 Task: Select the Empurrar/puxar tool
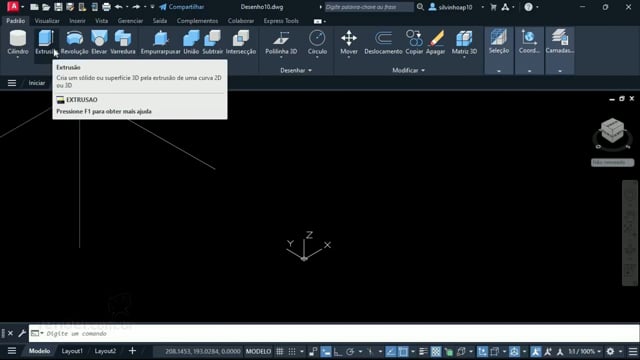(x=160, y=42)
